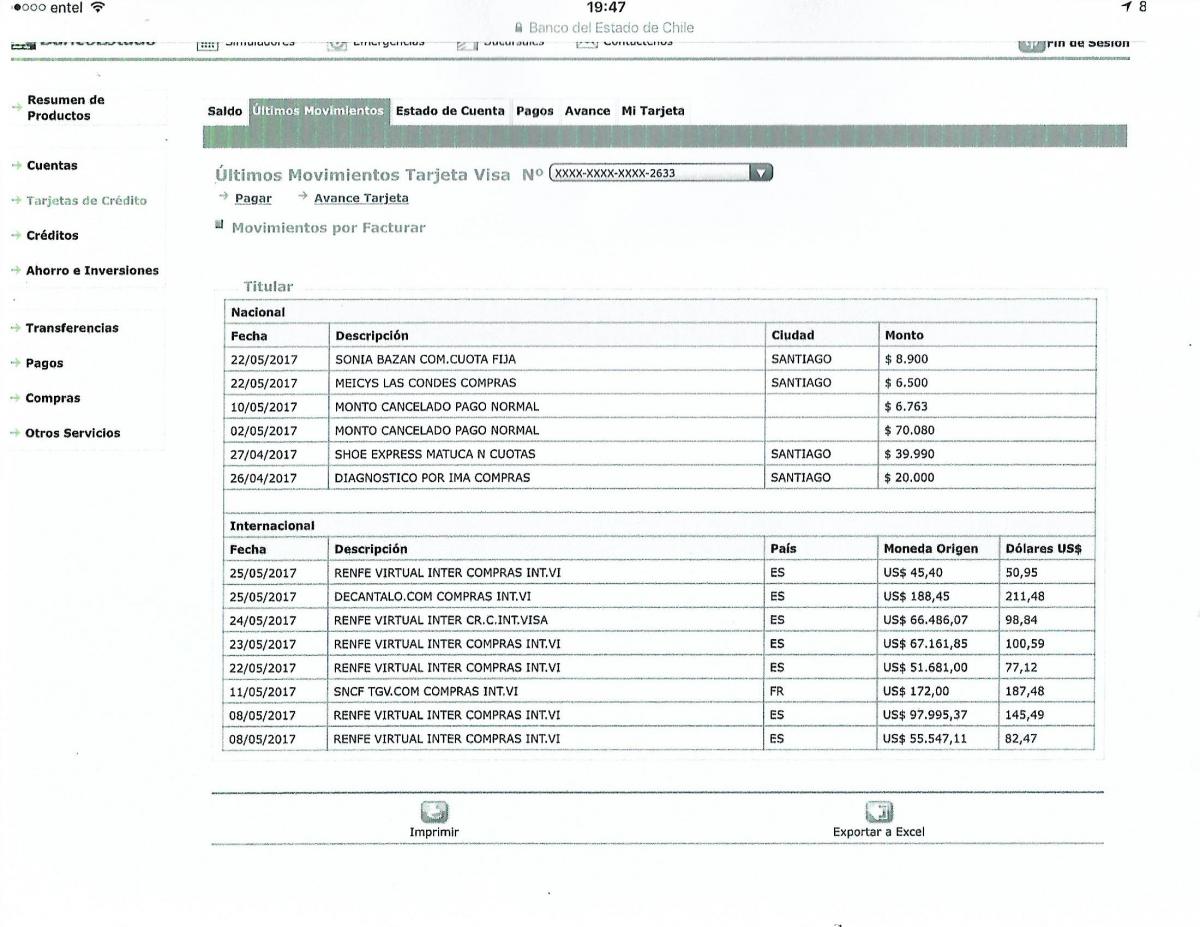Open the Estado de Cuenta tab
The width and height of the screenshot is (1200, 927).
pyautogui.click(x=450, y=111)
